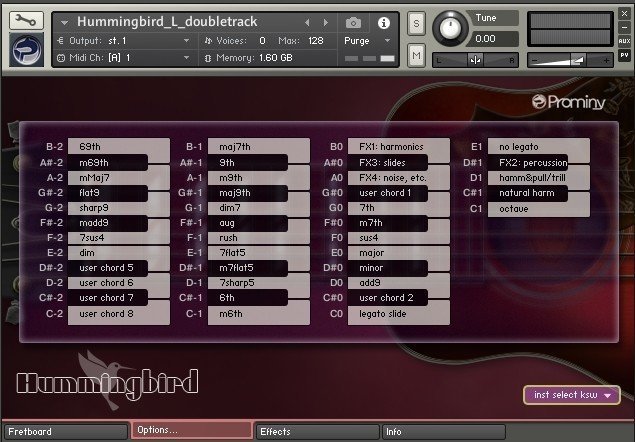Click the Voices note icon

[x=208, y=41]
